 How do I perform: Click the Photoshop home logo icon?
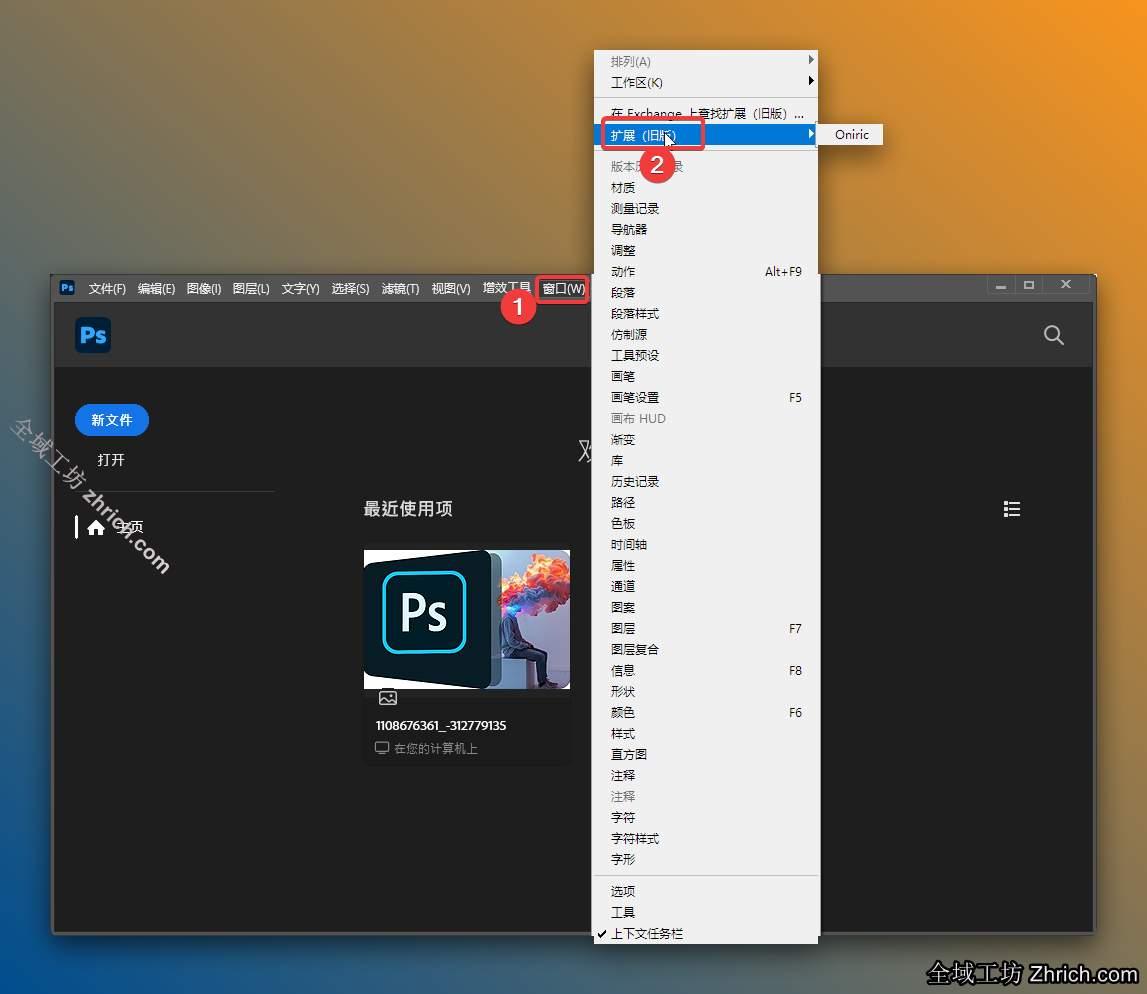(93, 335)
